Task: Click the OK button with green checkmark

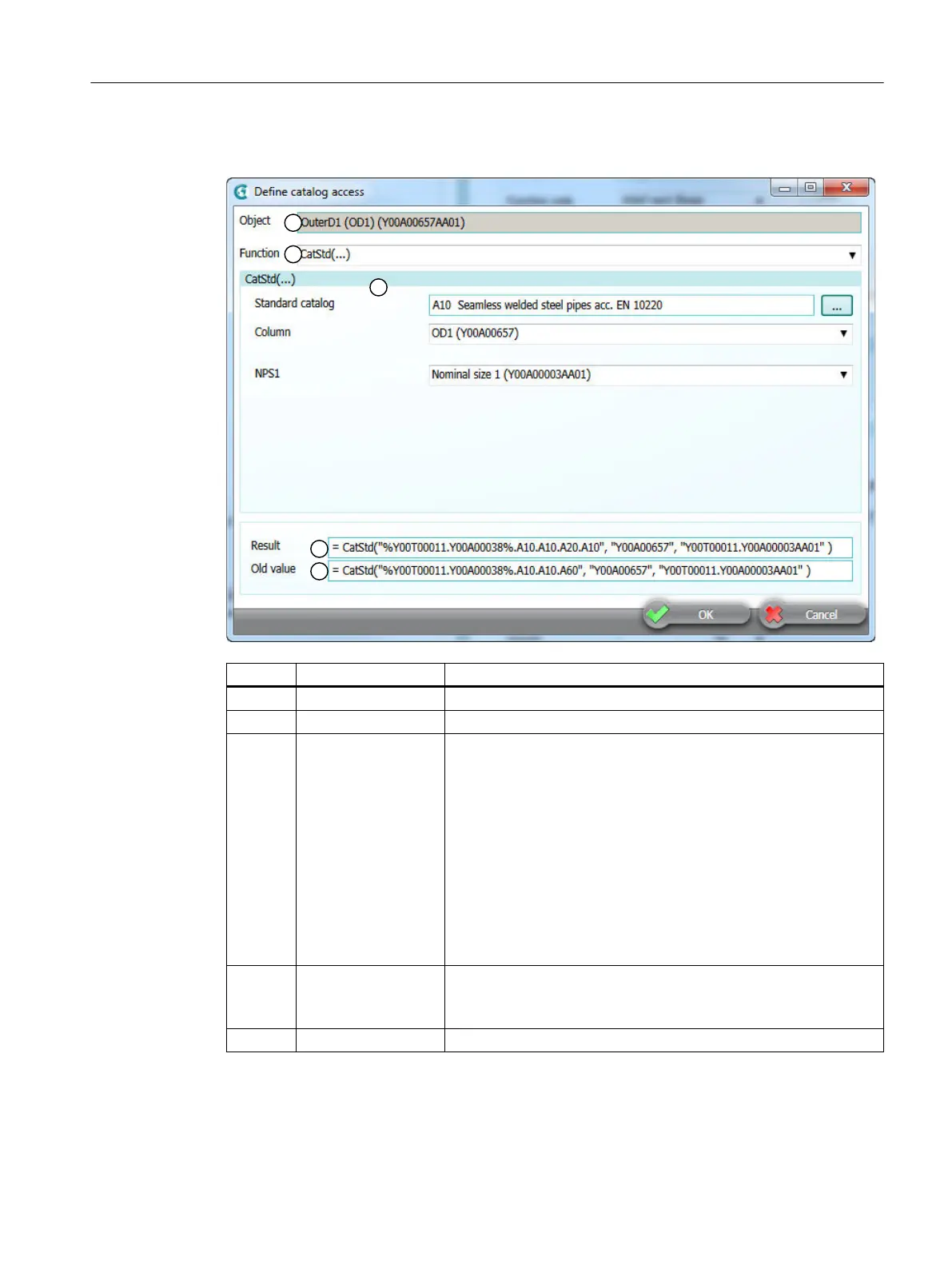Action: (696, 614)
